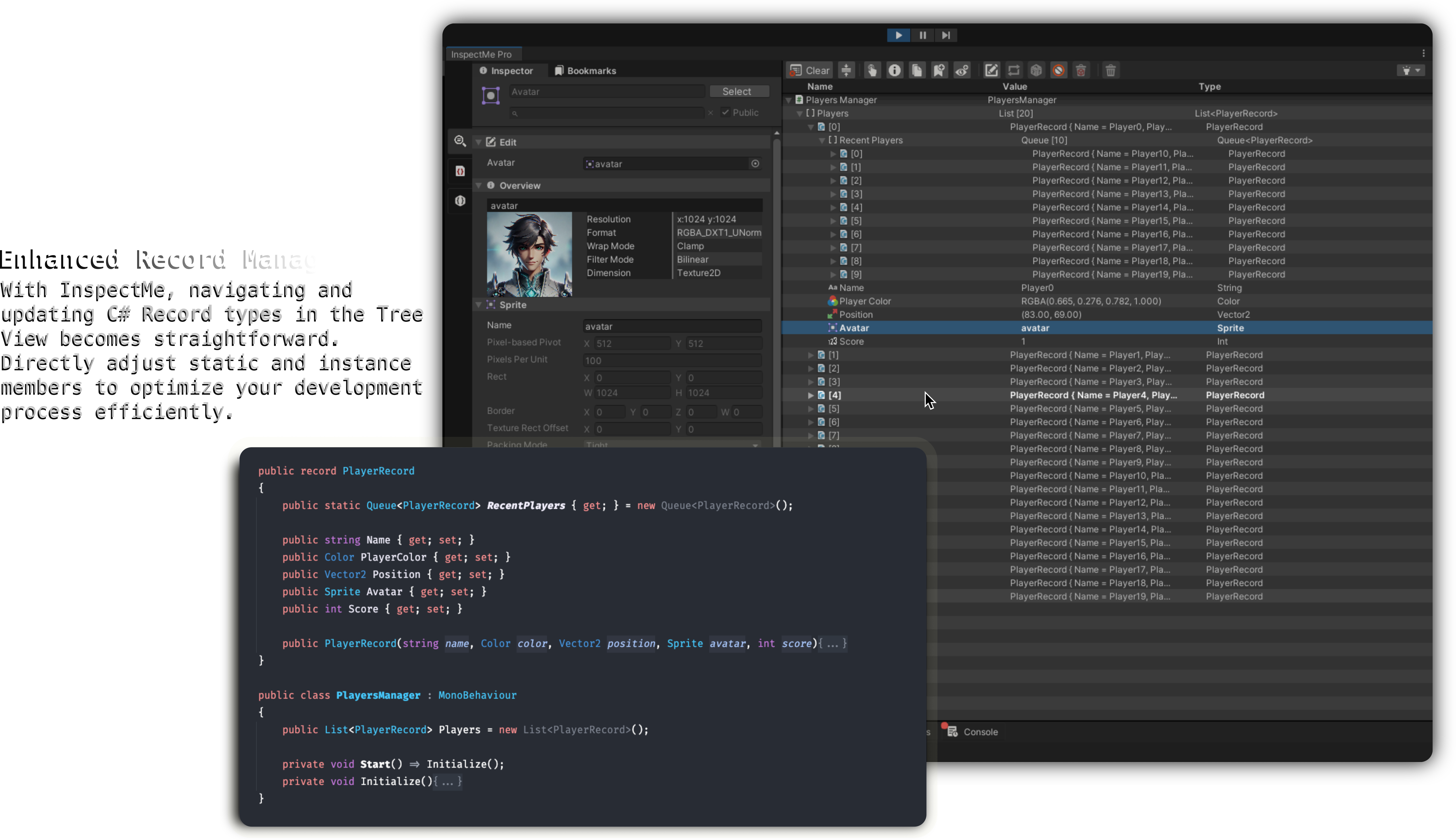Click the edit pencil icon in tree toolbar

point(991,70)
